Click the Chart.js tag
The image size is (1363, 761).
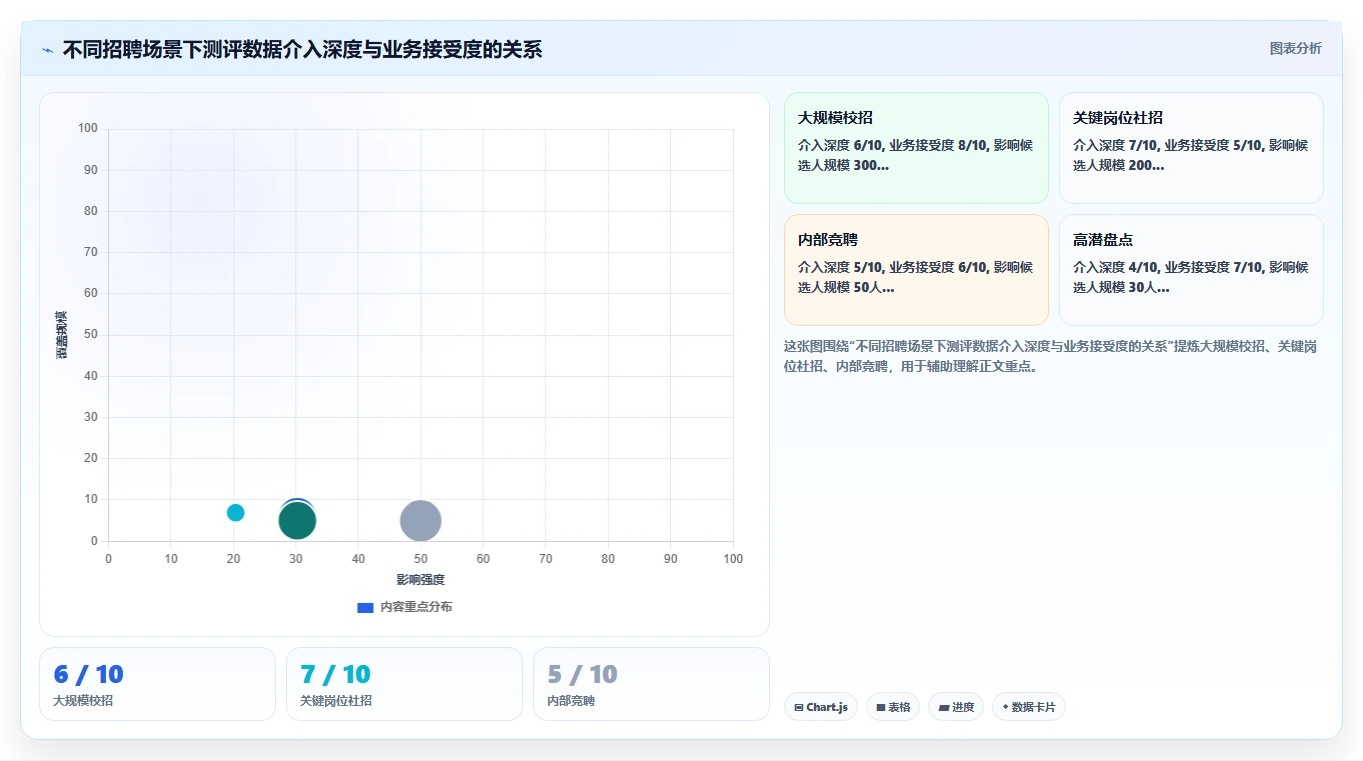click(x=821, y=707)
